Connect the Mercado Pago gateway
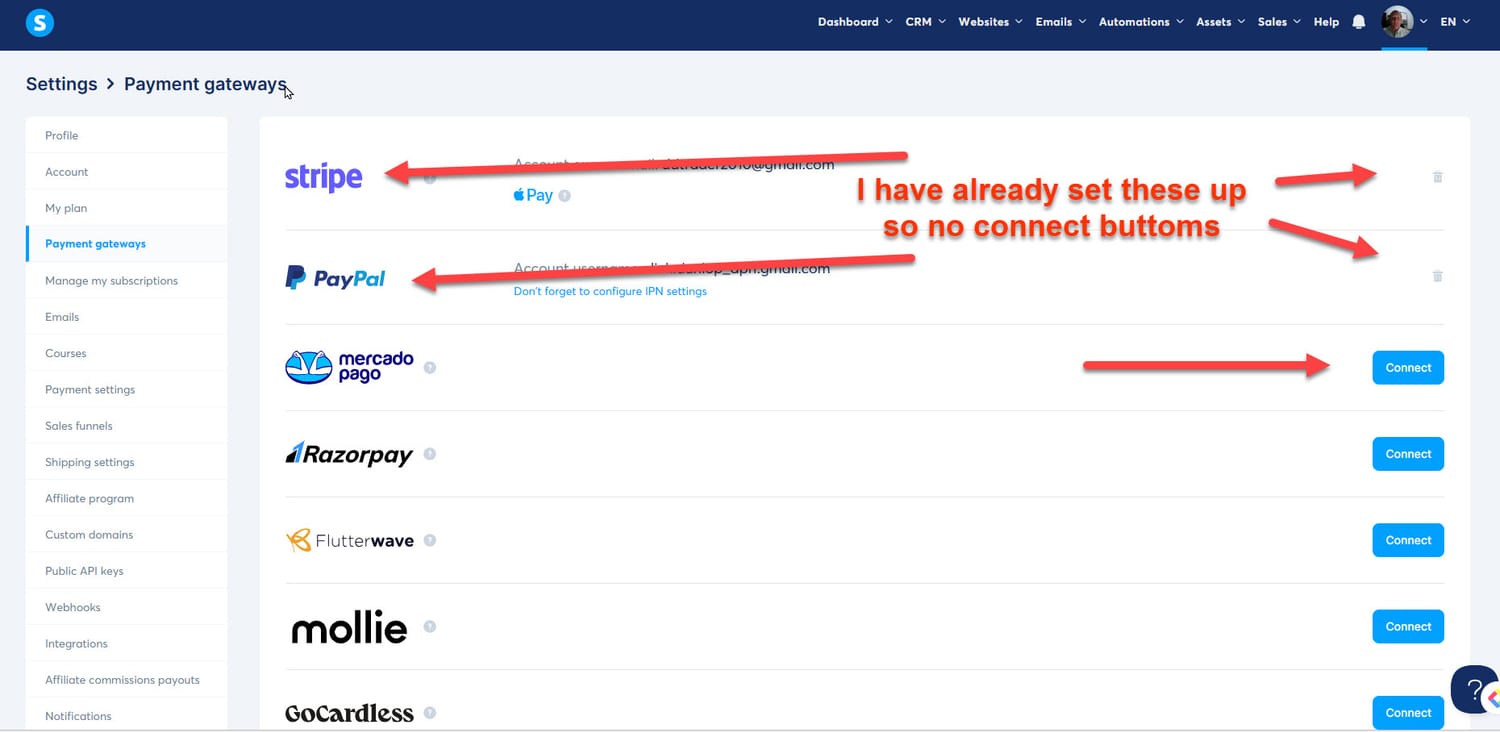The width and height of the screenshot is (1500, 732). (1408, 368)
